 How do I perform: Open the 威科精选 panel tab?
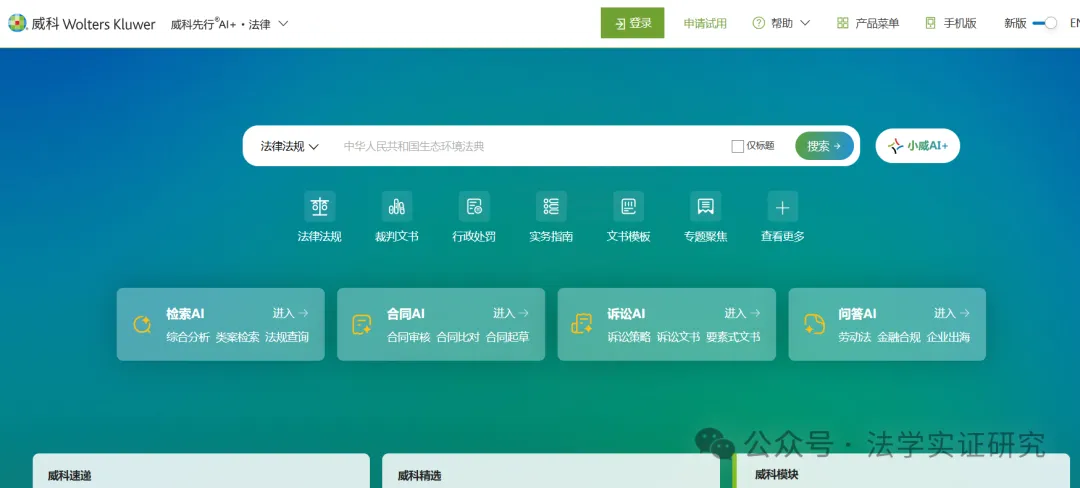(x=419, y=475)
